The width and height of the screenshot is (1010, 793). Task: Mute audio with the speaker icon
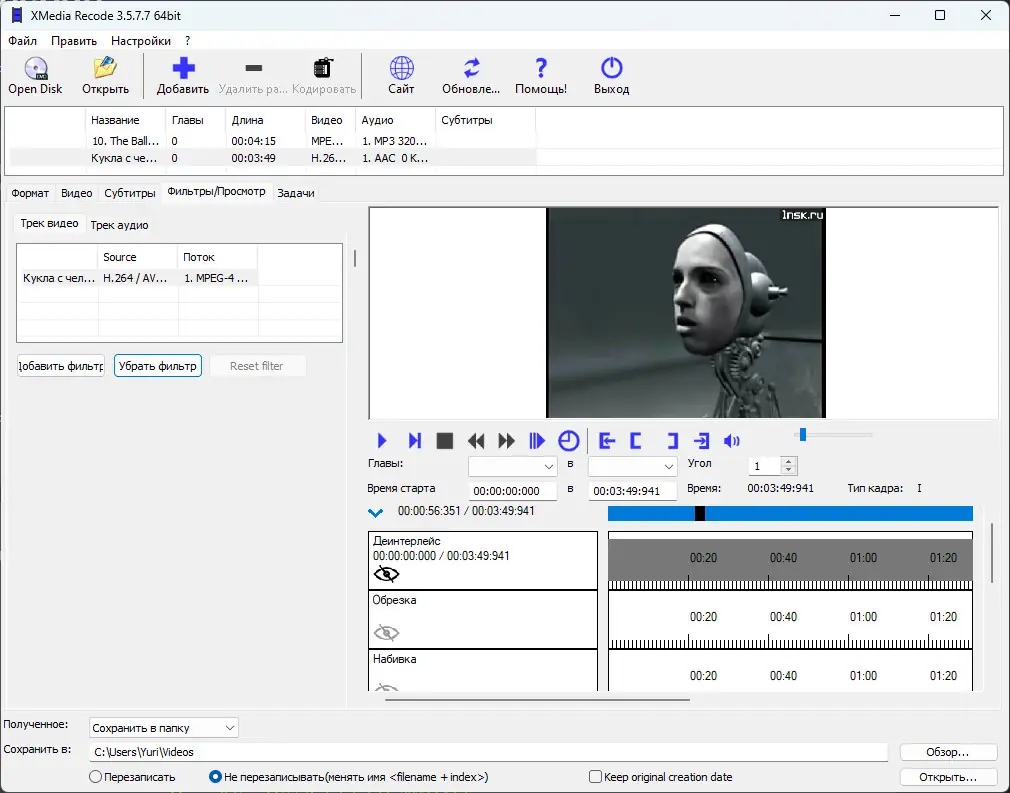click(732, 441)
